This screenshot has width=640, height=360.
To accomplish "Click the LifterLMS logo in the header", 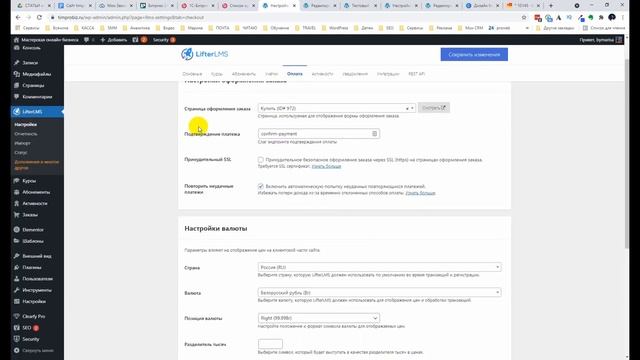I will point(204,54).
